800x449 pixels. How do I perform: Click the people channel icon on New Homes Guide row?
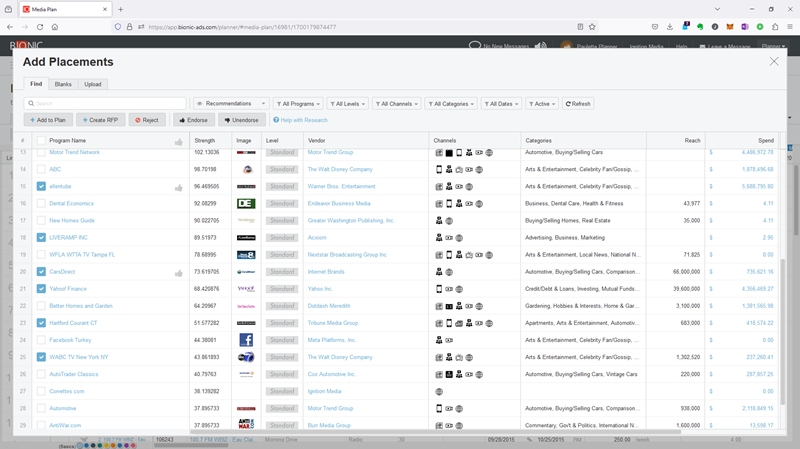tap(439, 220)
